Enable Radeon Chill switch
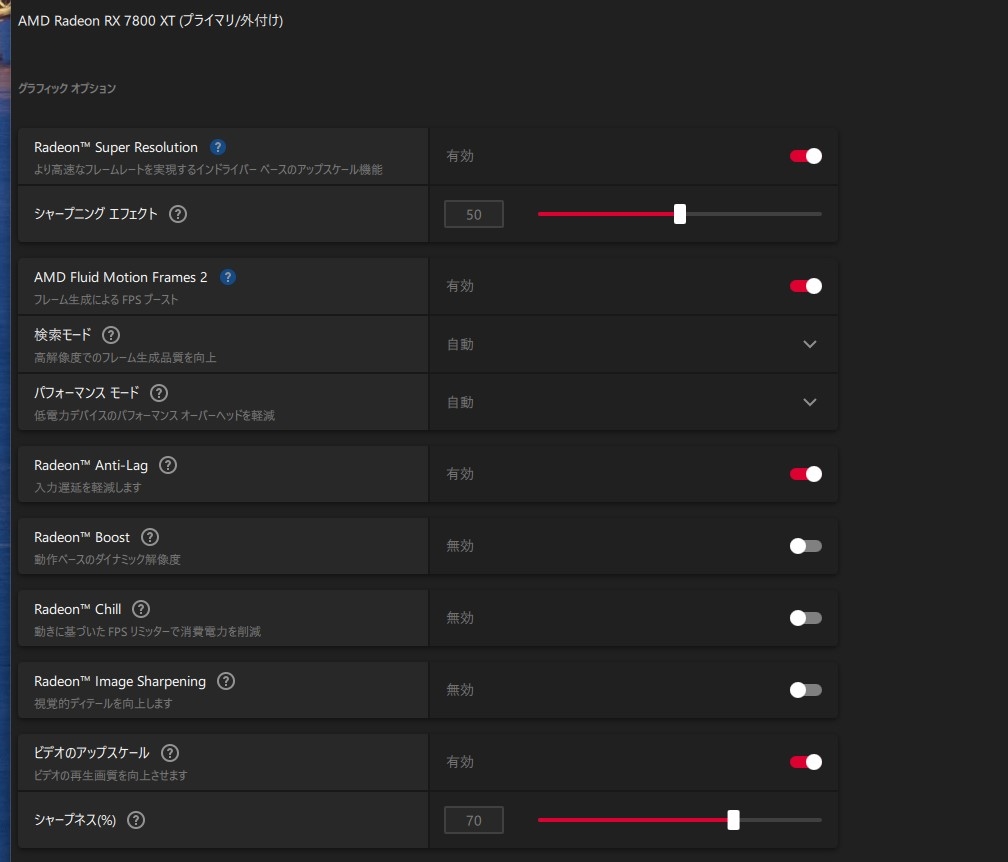This screenshot has width=1008, height=862. (806, 618)
